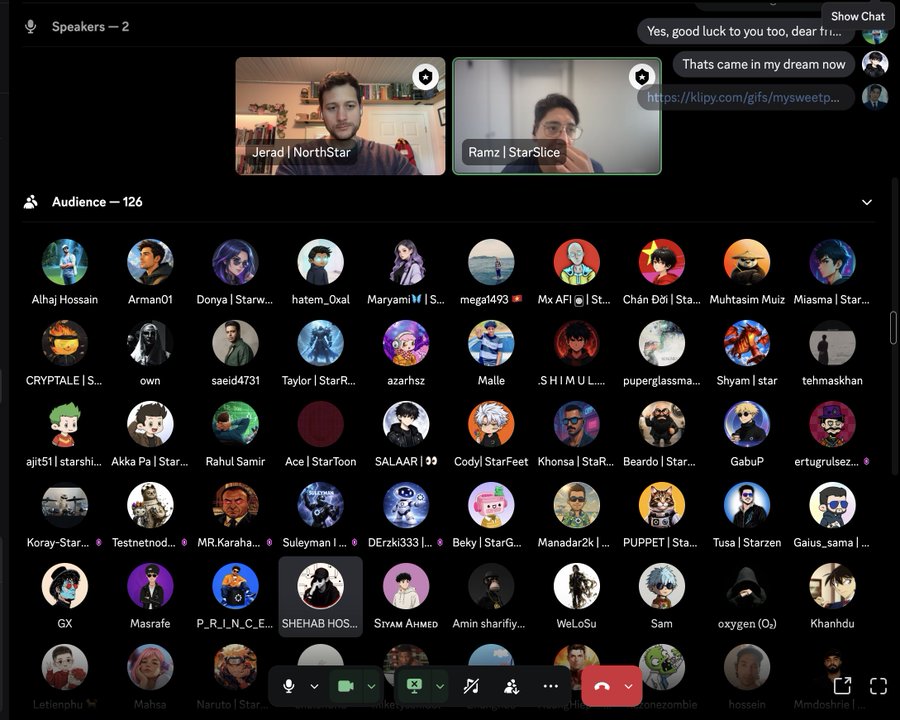
Task: Click chat message "Thats came in my dream now"
Action: click(x=764, y=64)
